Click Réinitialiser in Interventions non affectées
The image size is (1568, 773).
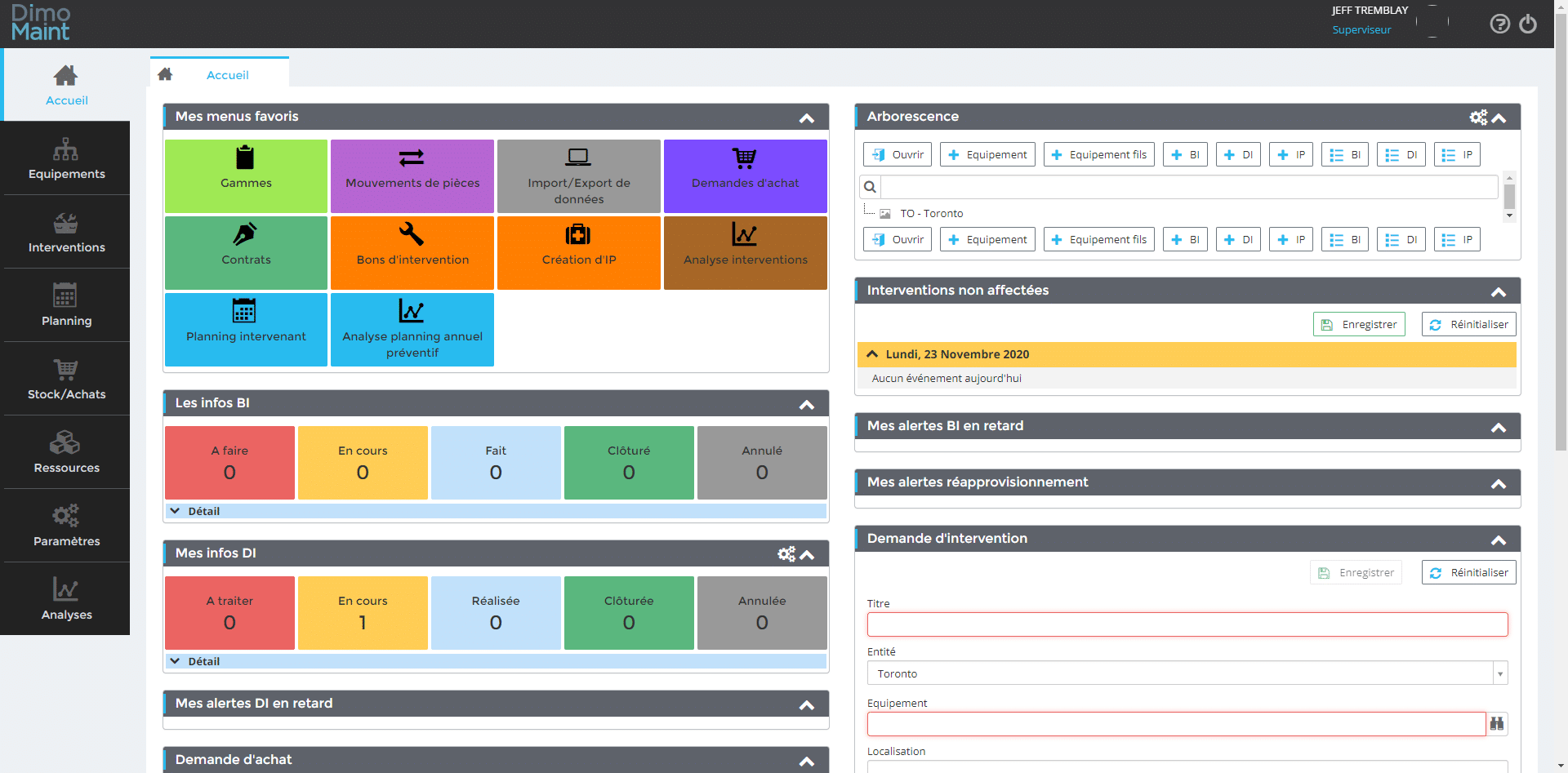click(1468, 324)
